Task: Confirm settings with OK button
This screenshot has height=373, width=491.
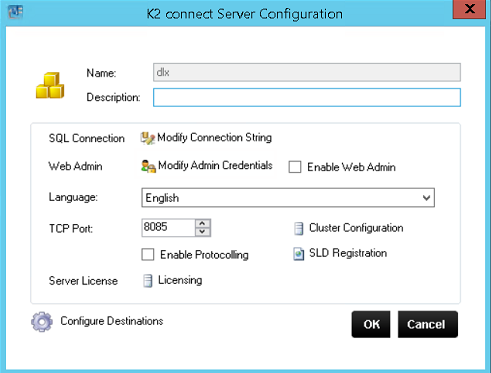Action: coord(371,324)
